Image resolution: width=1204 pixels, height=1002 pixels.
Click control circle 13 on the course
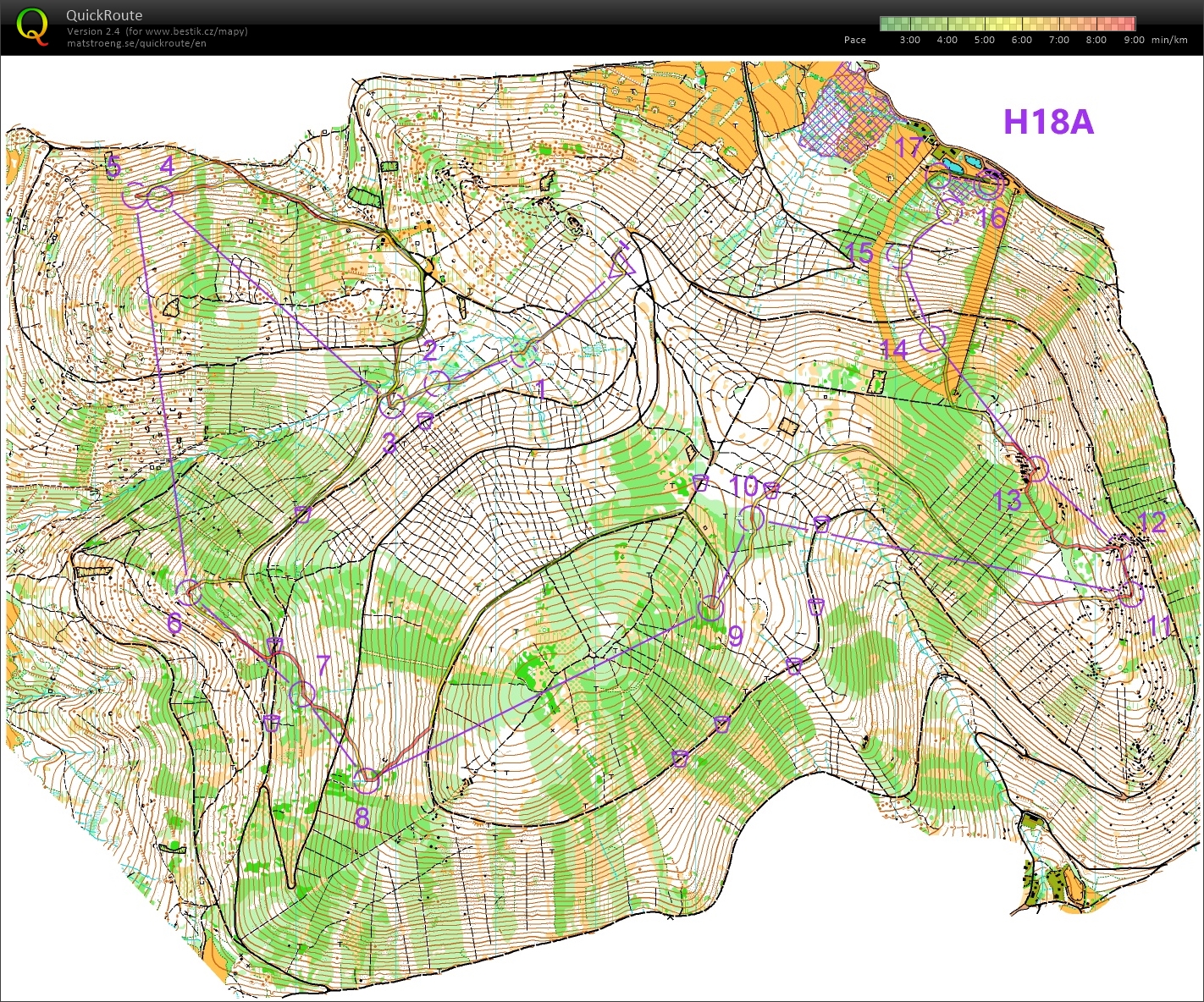coord(1036,468)
